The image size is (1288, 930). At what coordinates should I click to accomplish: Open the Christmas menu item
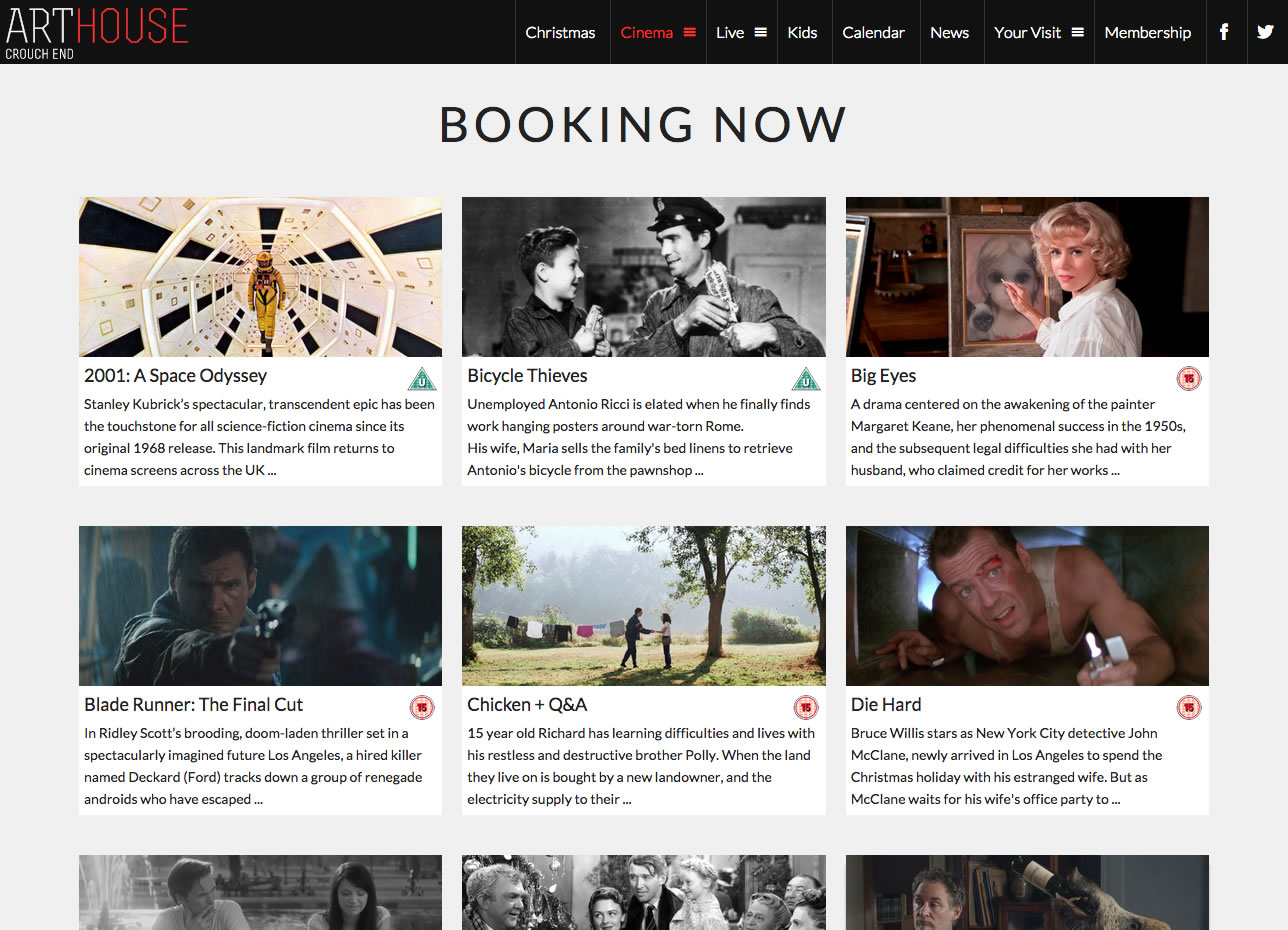tap(560, 32)
